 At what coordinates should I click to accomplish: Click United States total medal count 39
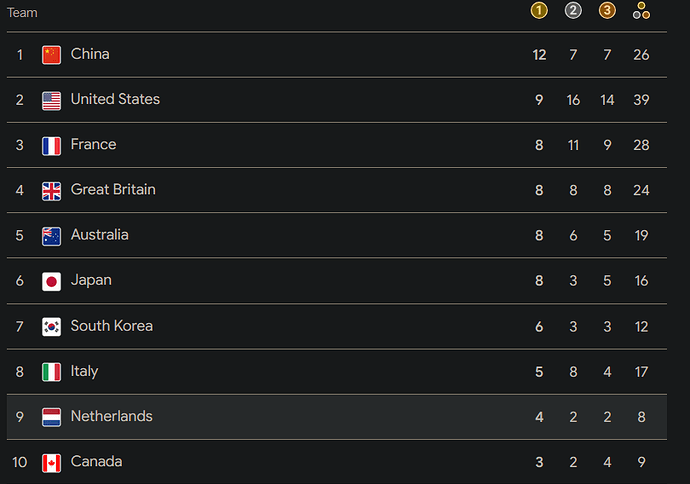(x=641, y=100)
